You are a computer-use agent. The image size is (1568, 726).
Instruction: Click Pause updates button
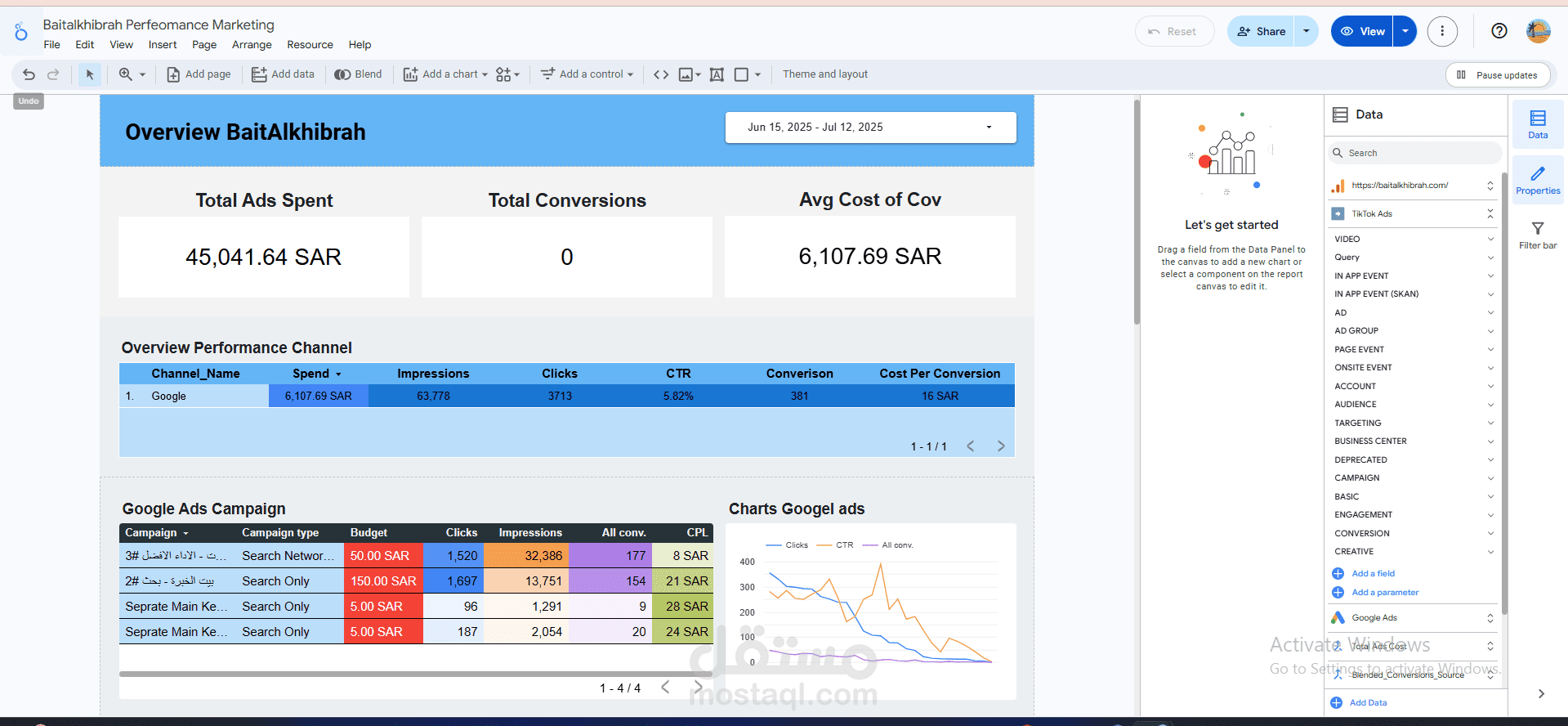click(x=1498, y=74)
